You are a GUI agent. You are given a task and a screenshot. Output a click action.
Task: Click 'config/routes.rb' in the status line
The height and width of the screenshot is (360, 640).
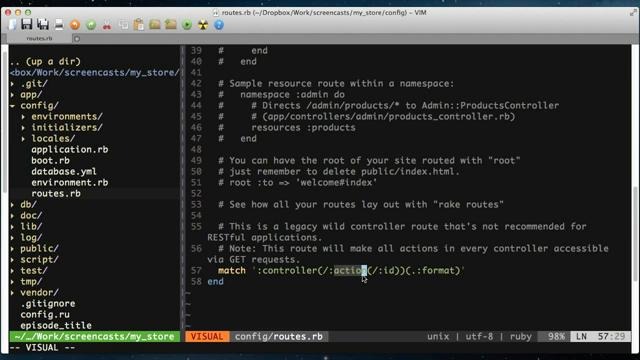coord(279,337)
